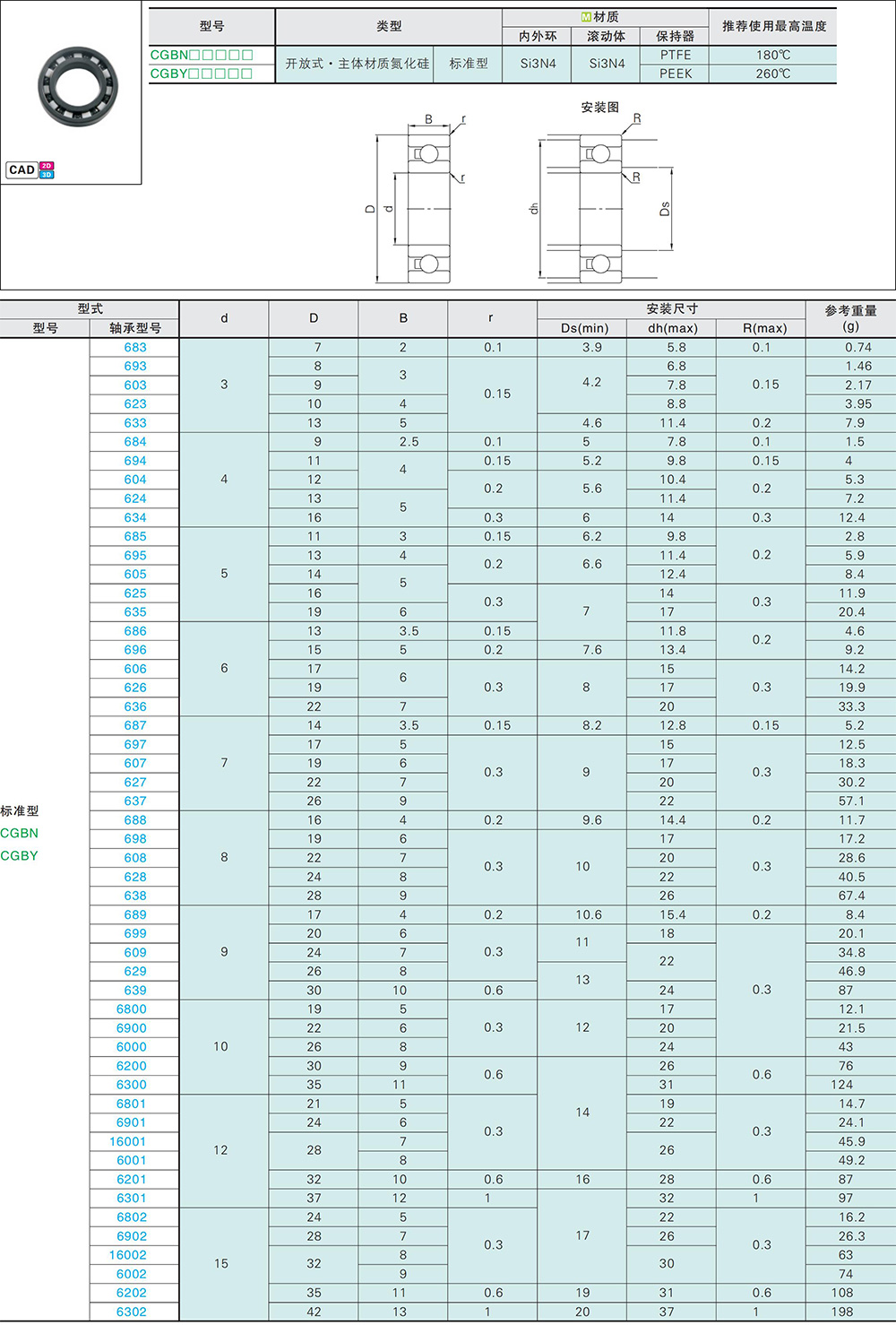Open bearing model 6000 link
The image size is (896, 1325).
click(x=132, y=1047)
